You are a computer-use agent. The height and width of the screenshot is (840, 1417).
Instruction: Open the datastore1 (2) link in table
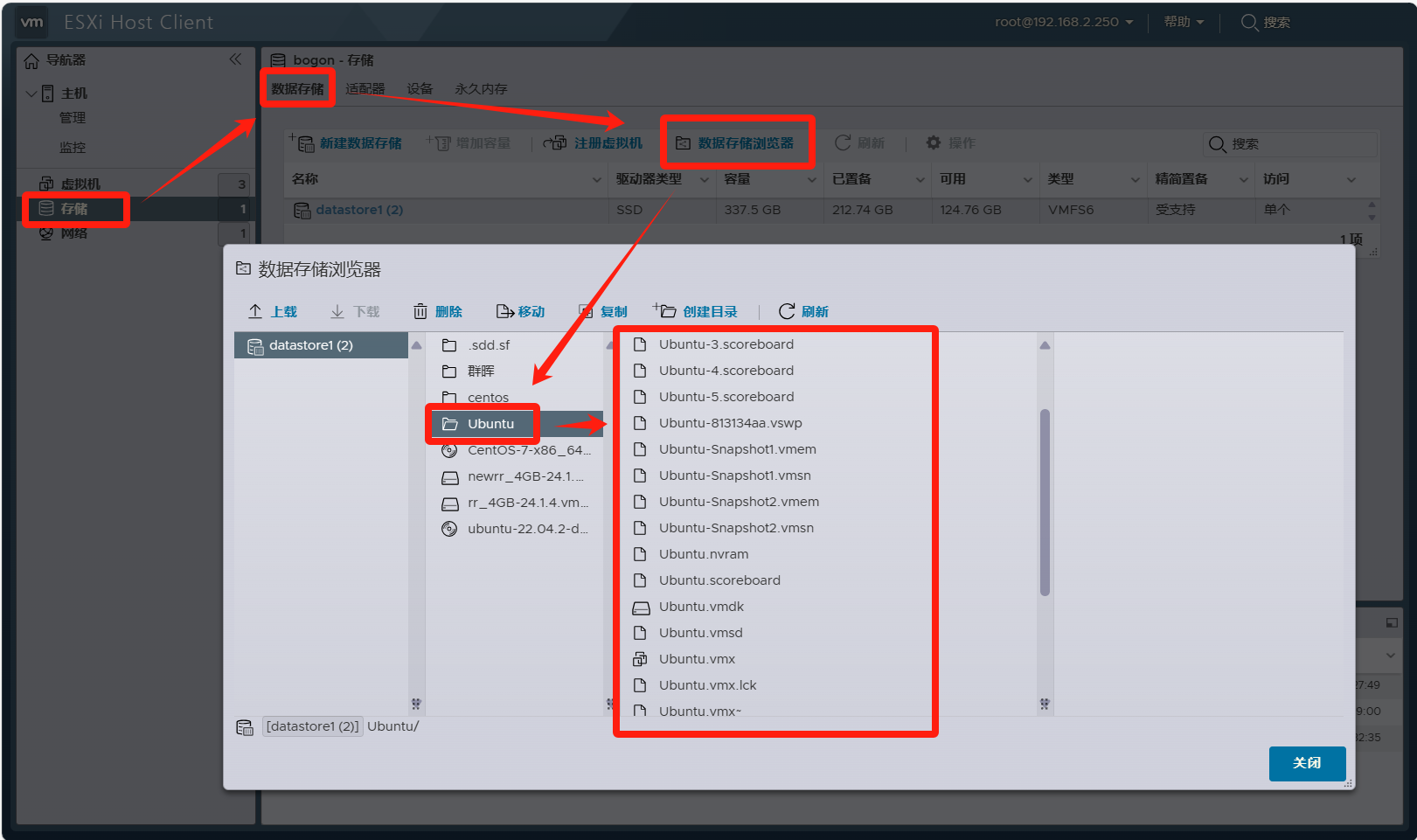point(359,210)
